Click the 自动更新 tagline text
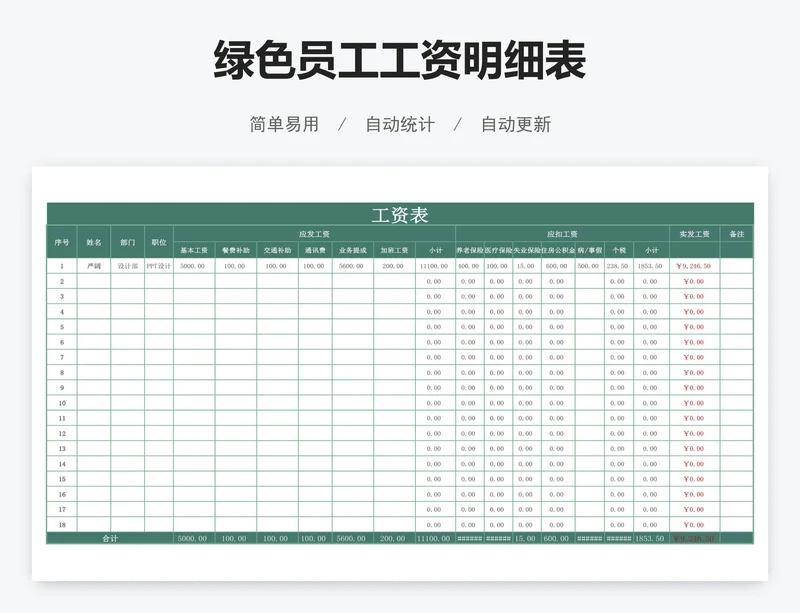800x613 pixels. coord(516,125)
